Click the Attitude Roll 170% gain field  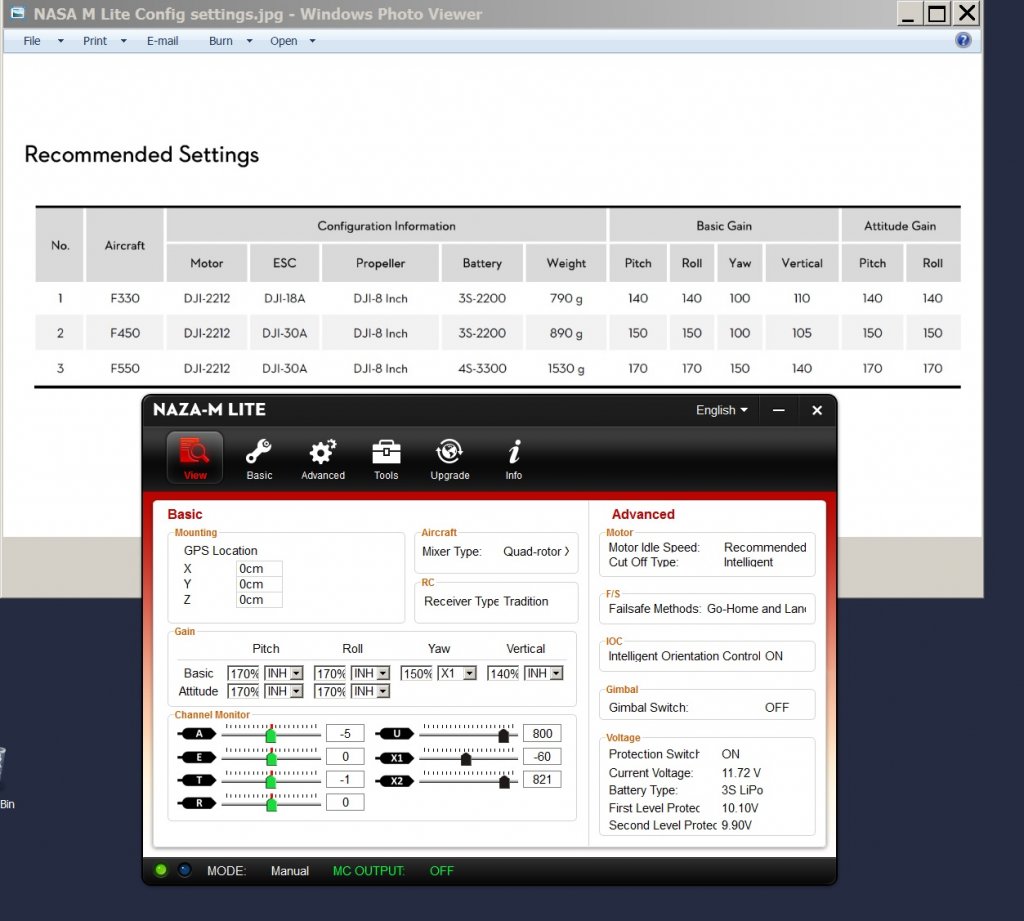coord(330,691)
